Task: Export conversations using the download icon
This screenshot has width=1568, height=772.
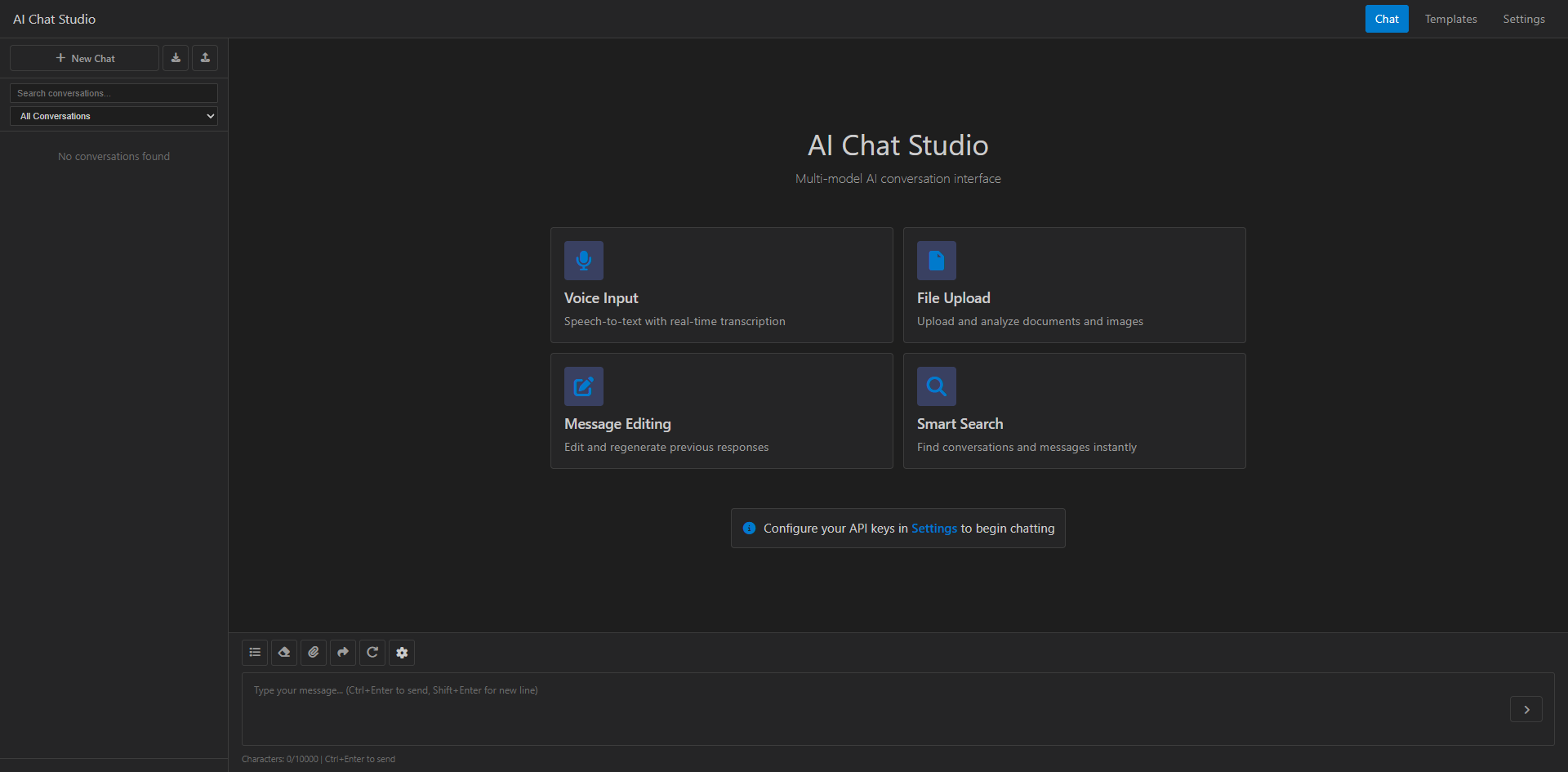Action: (x=176, y=57)
